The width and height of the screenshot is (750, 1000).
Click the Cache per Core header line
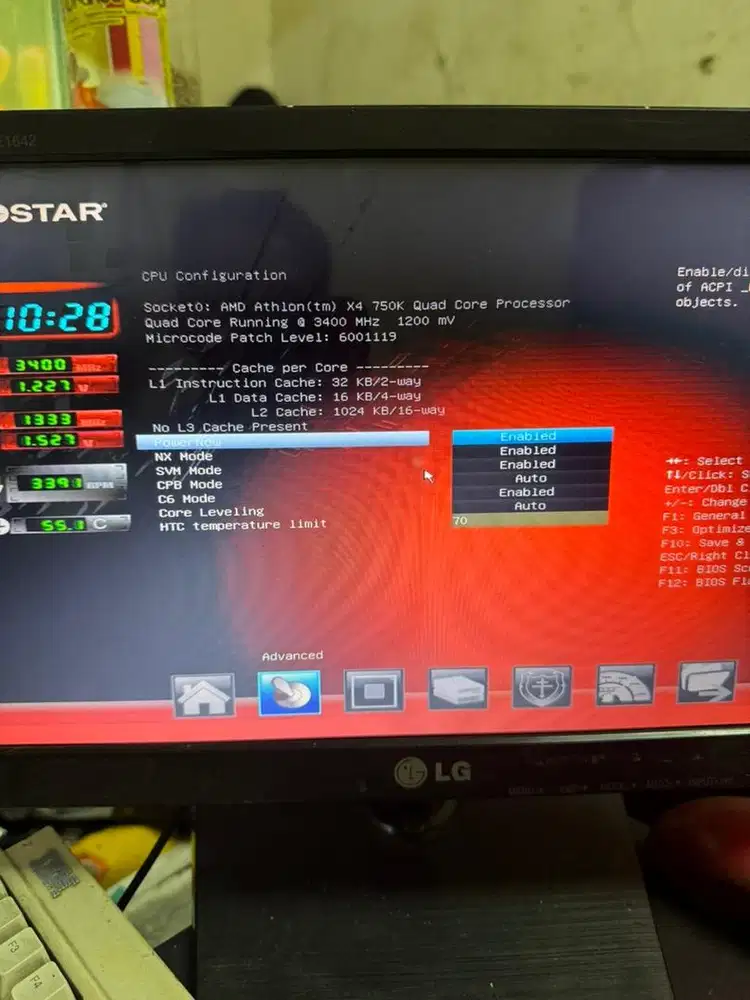(x=288, y=368)
